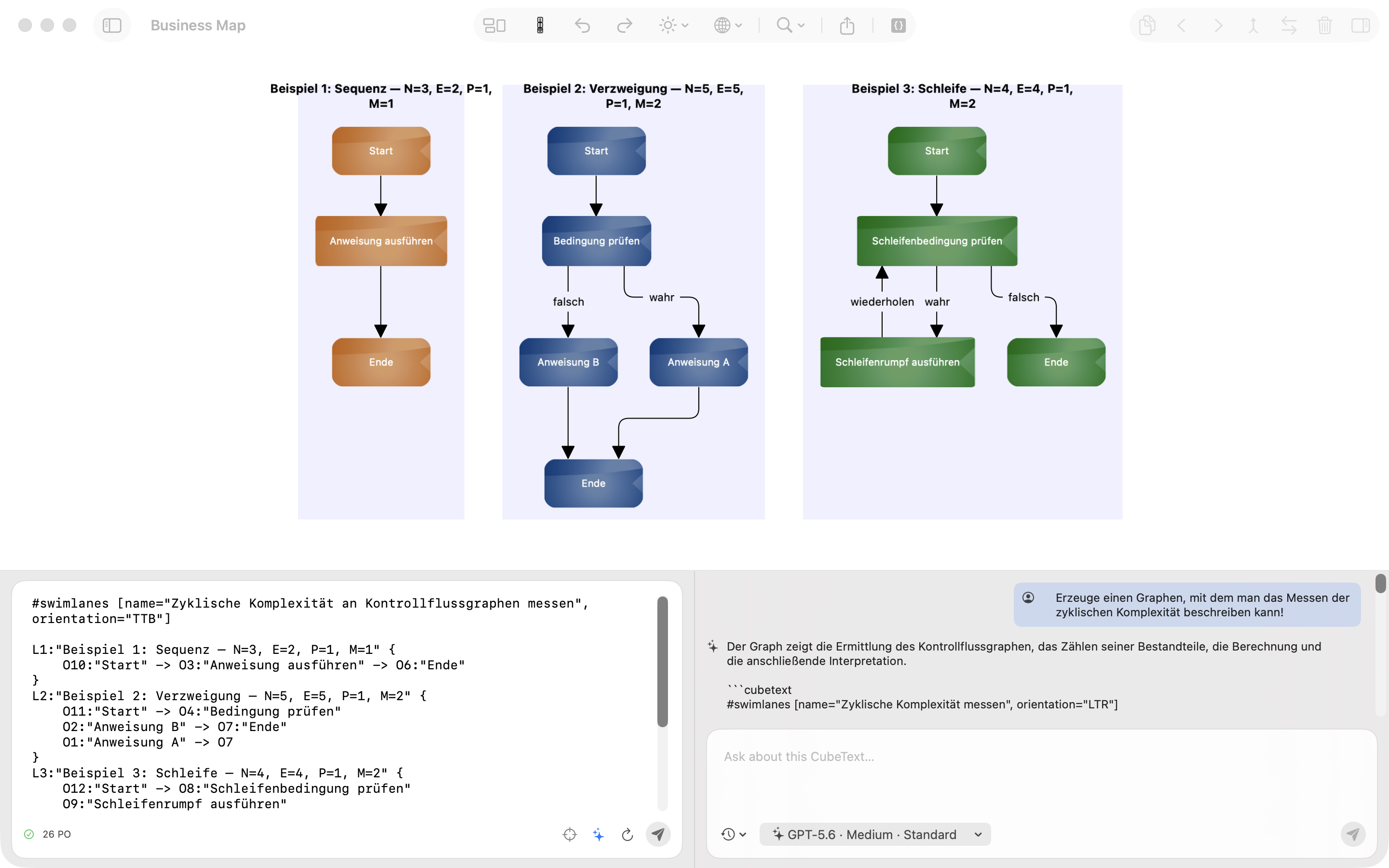Click the undo arrow in toolbar
The width and height of the screenshot is (1389, 868).
pos(582,25)
